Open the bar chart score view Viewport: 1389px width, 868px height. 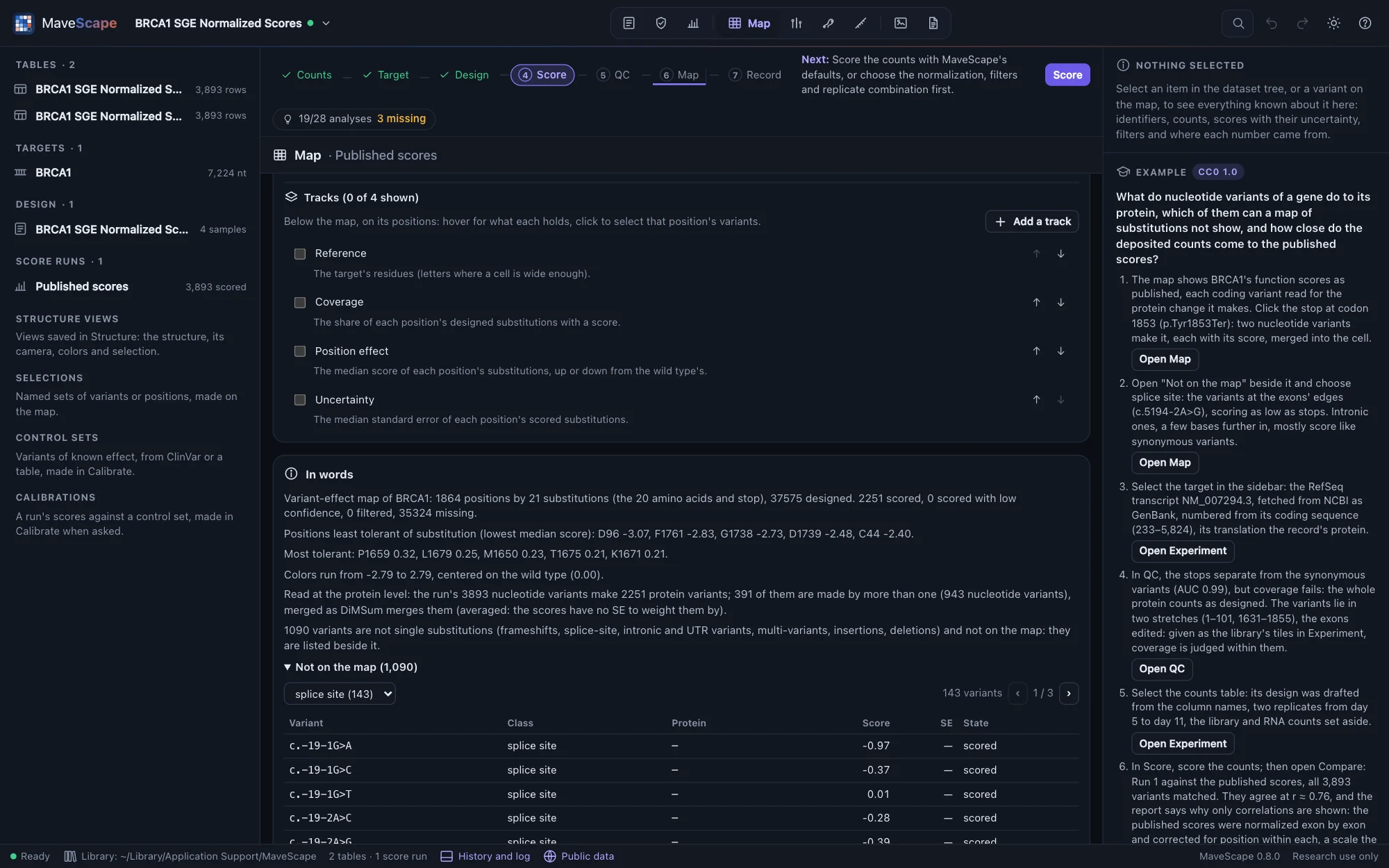pyautogui.click(x=693, y=23)
